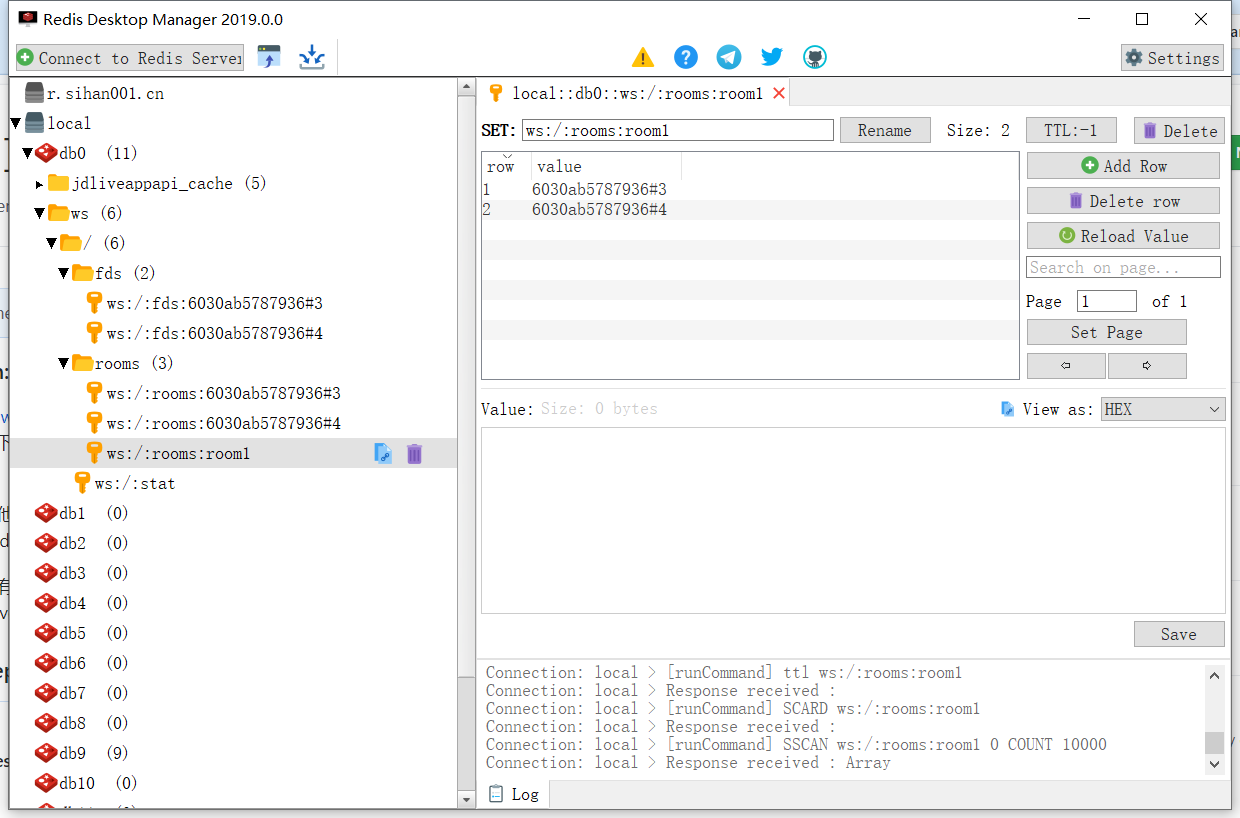Click the Search on page field
The image size is (1240, 818).
1123,267
